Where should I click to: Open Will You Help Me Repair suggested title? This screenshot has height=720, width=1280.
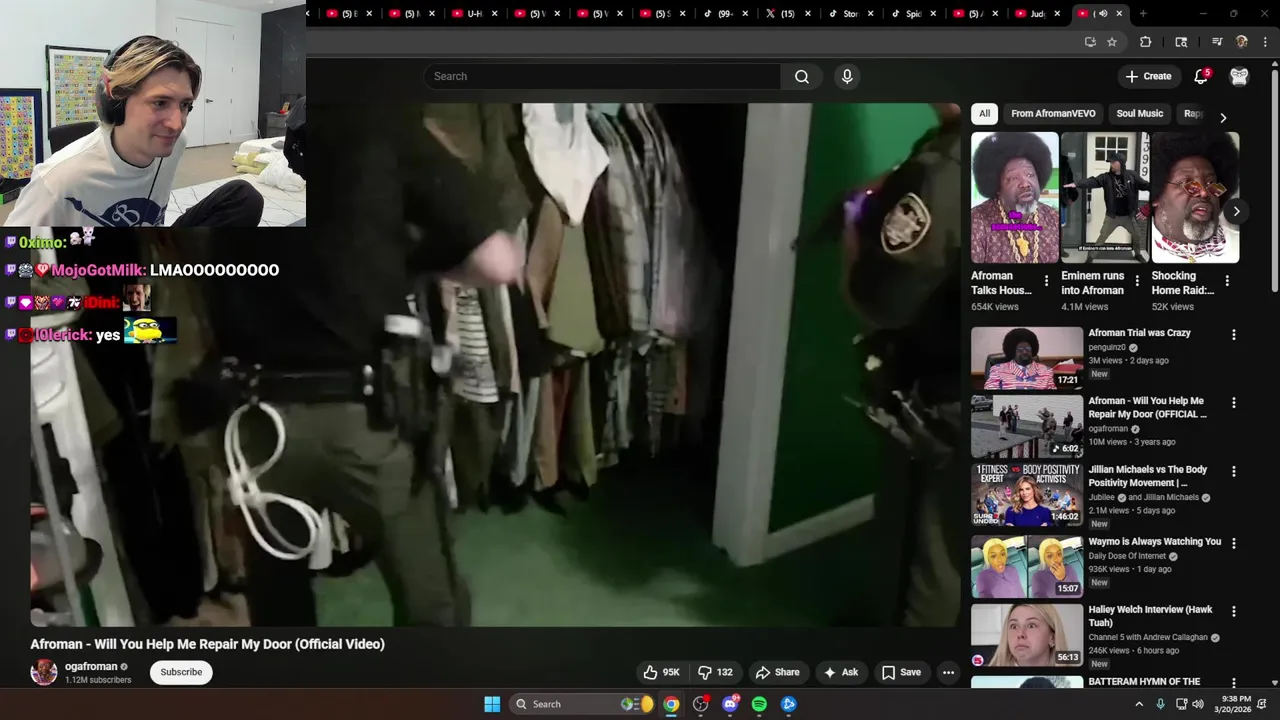point(1147,407)
